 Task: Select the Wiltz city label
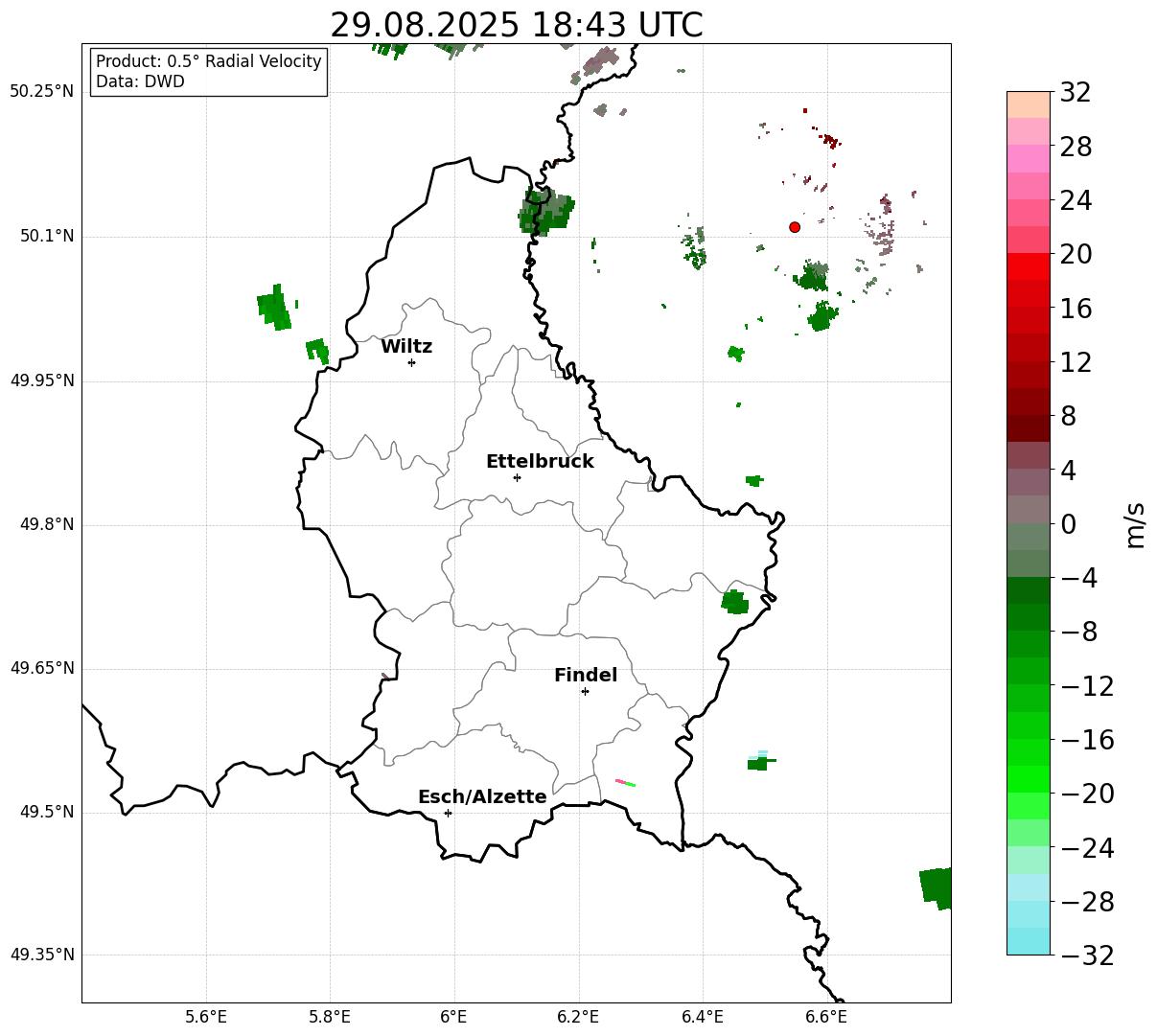406,347
